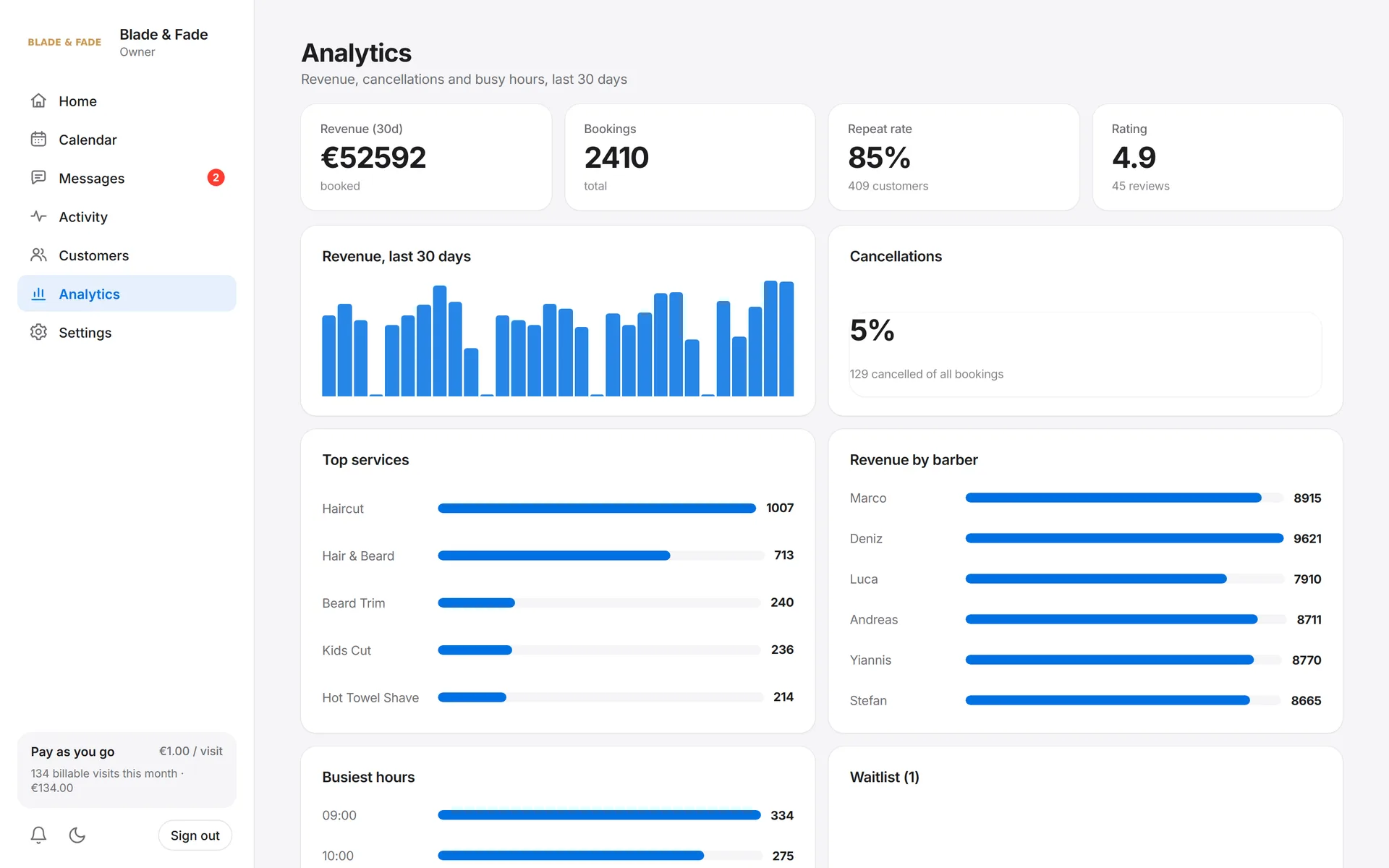
Task: Click the Rating 4.9 card
Action: coord(1218,157)
